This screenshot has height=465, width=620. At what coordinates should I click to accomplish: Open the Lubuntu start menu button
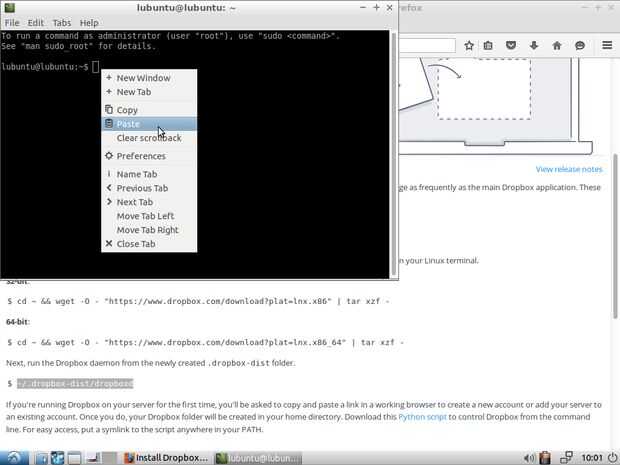(14, 458)
